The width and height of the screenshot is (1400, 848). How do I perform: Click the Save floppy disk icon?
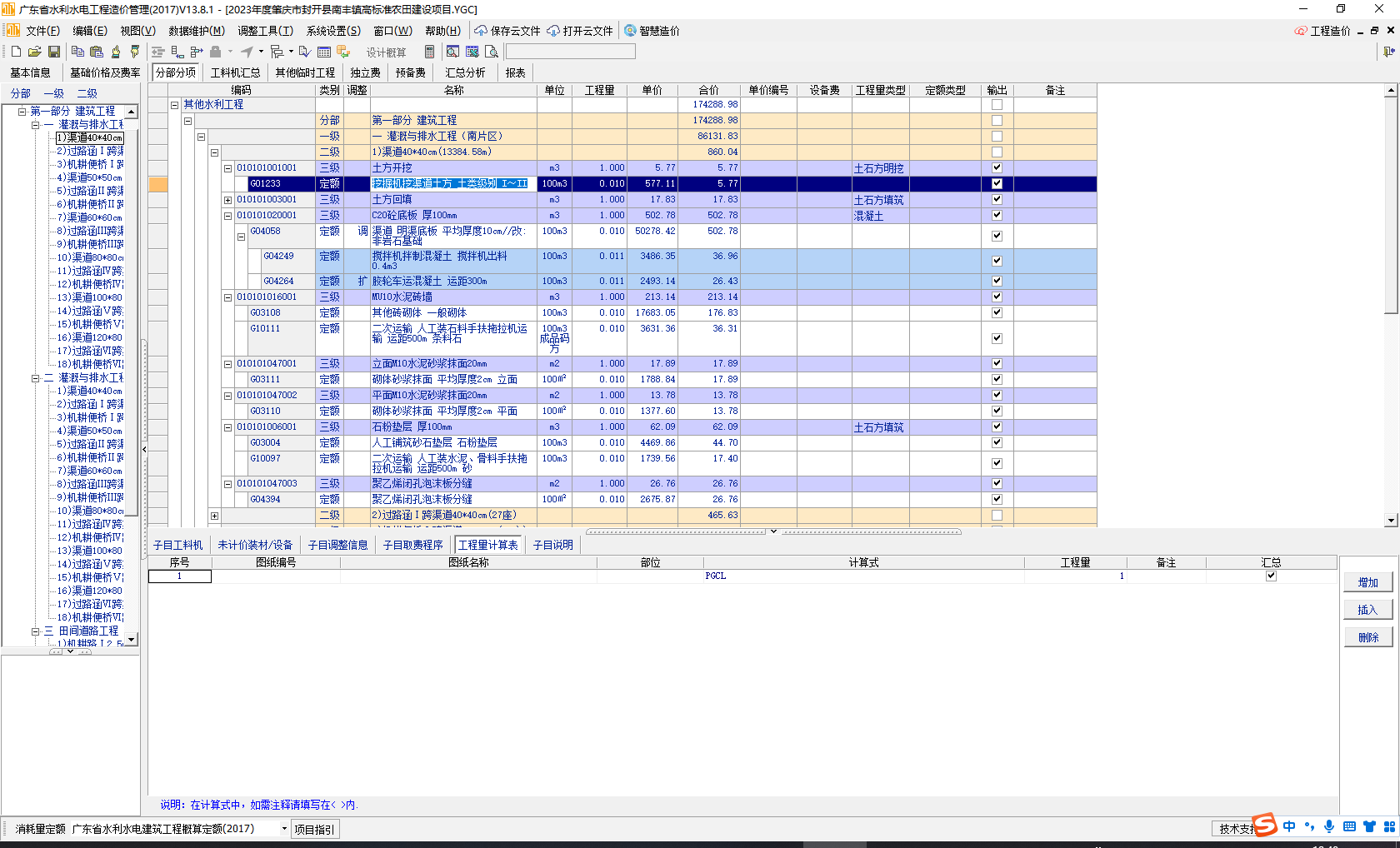(x=54, y=52)
